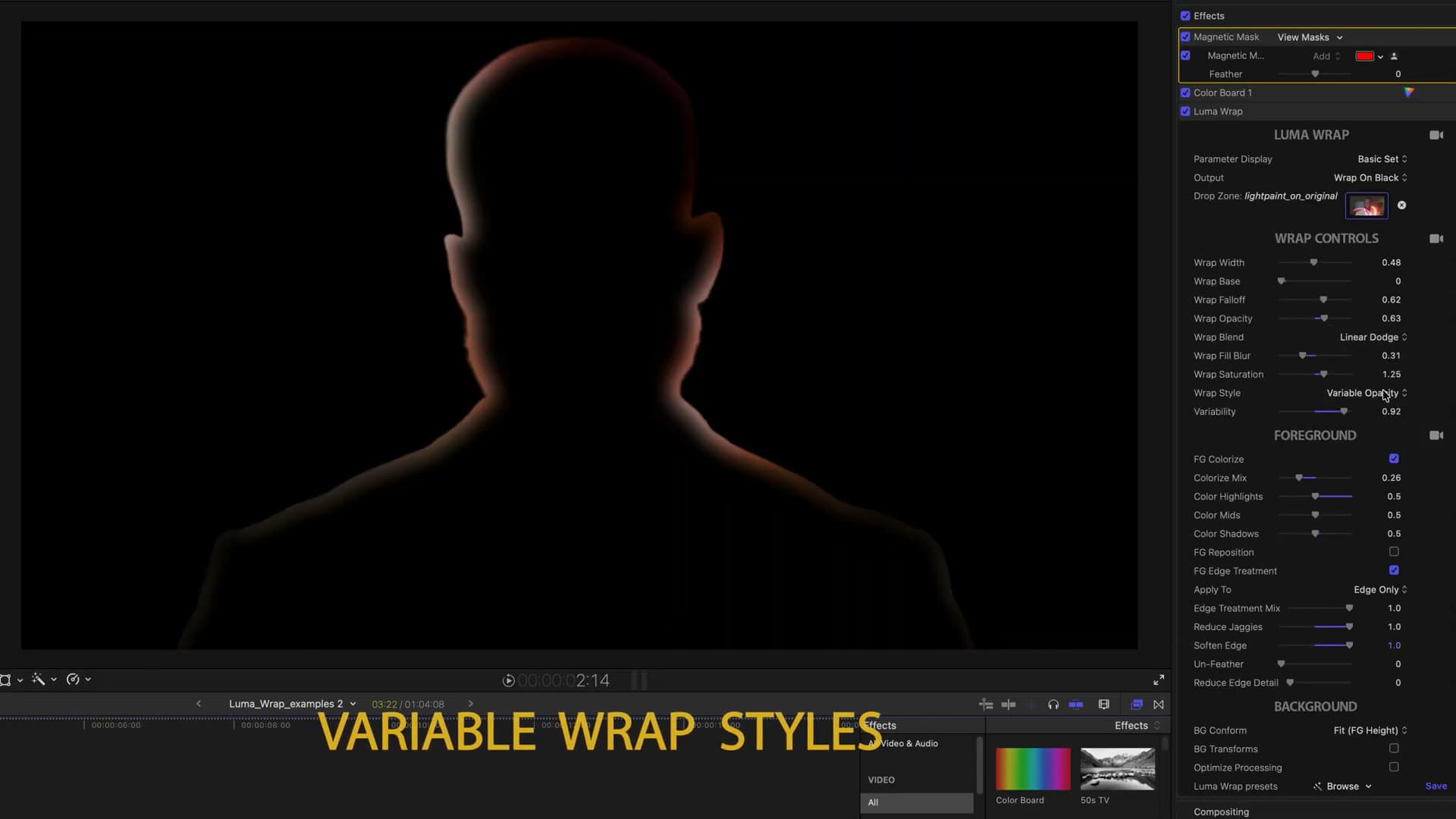Viewport: 1456px width, 819px height.
Task: Clear the Drop Zone with the x icon
Action: (1401, 206)
